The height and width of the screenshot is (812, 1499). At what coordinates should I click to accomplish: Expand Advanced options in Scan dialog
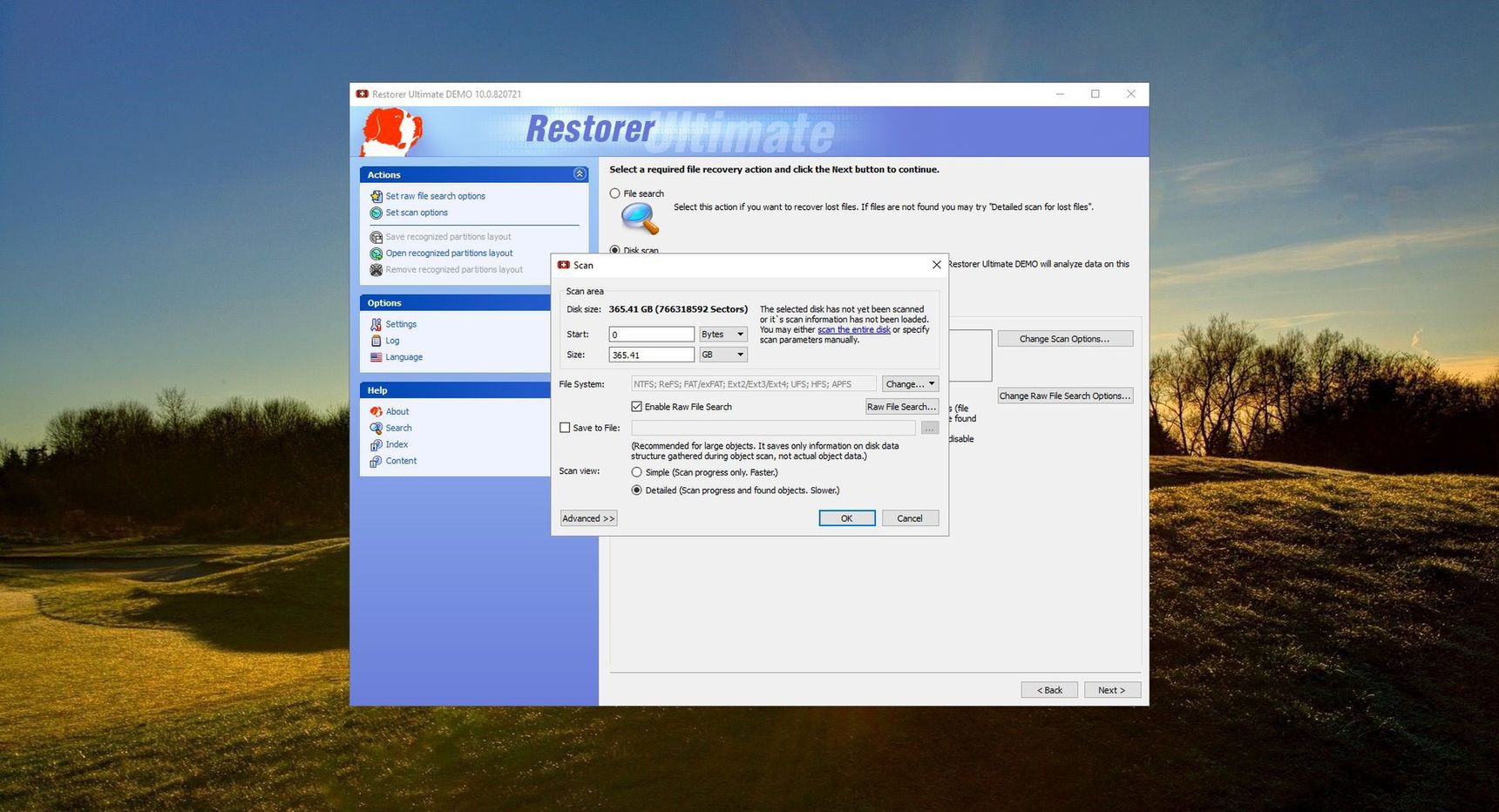coord(588,518)
